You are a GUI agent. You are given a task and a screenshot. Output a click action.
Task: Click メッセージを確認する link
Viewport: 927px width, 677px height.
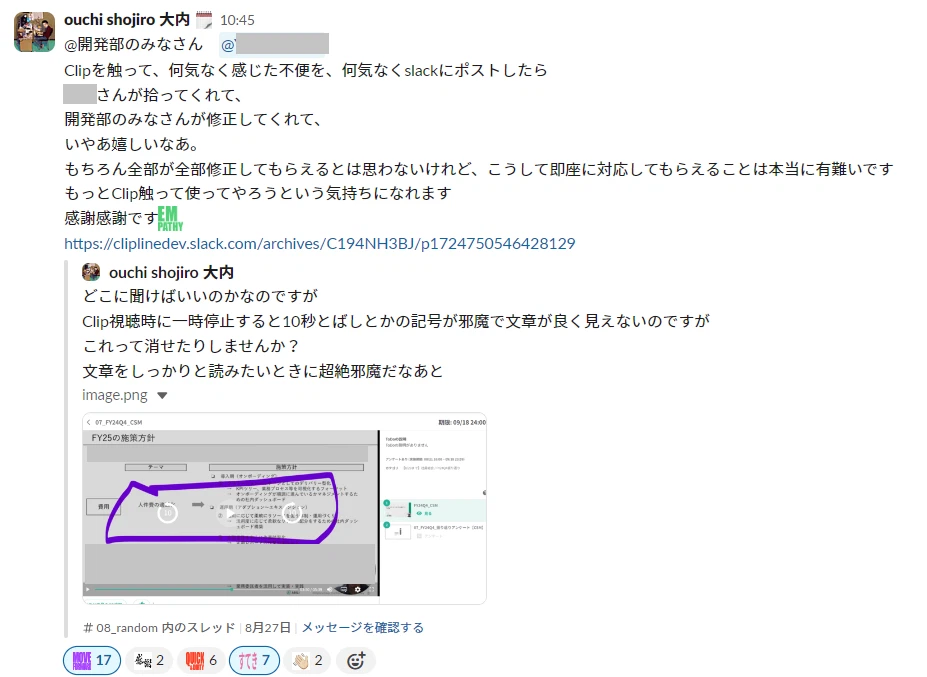coord(363,627)
